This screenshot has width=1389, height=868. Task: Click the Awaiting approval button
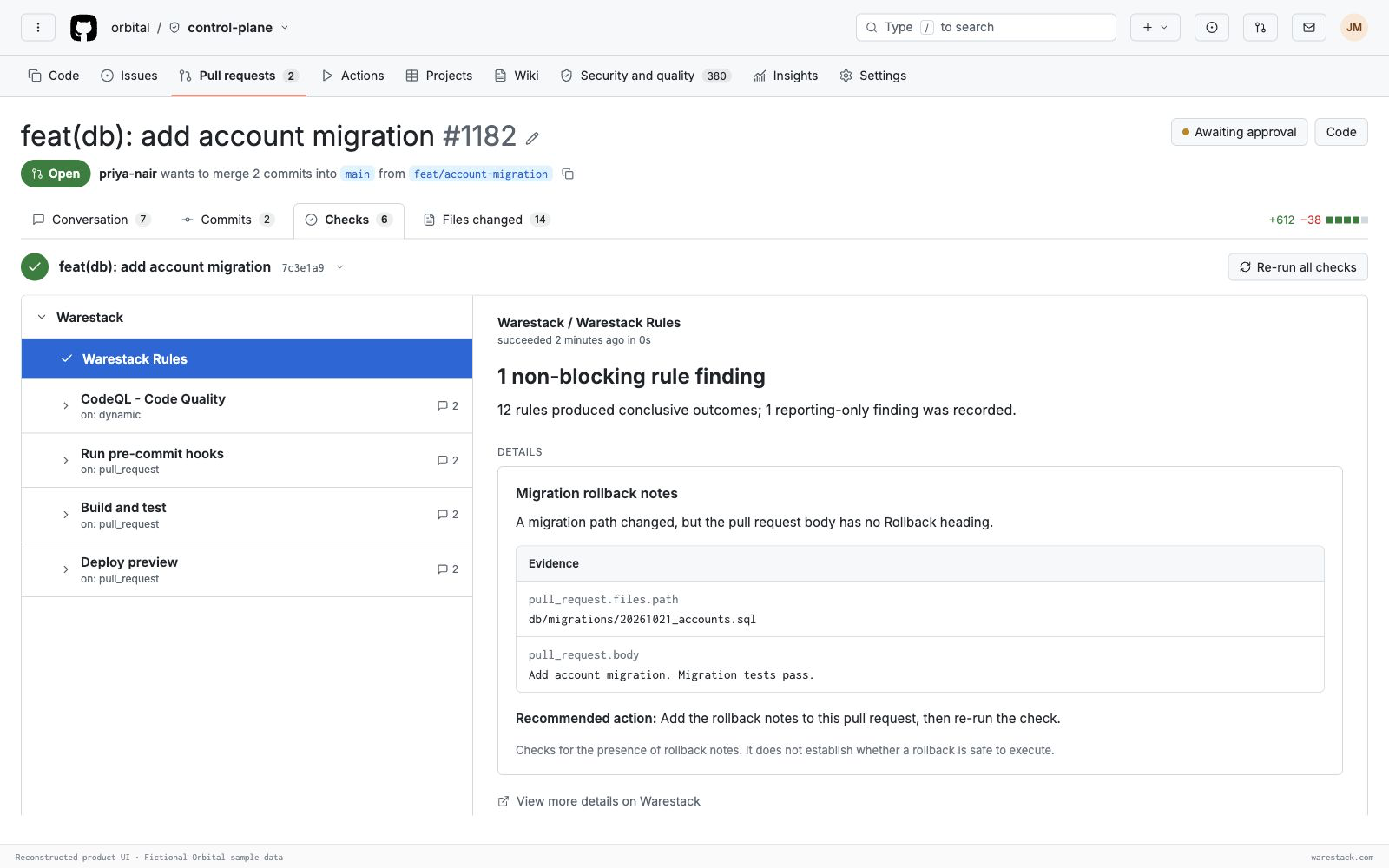[1239, 132]
